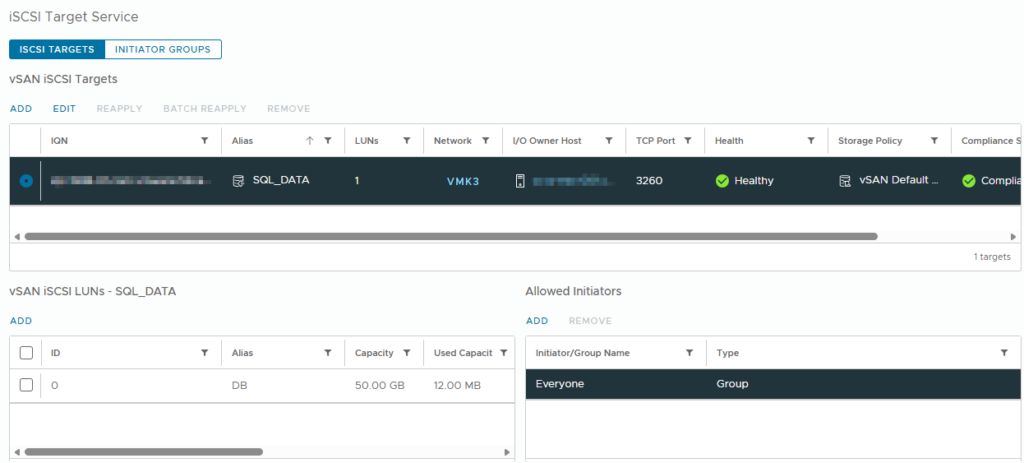Screen dimensions: 1024x463
Task: Filter the targets Alias column
Action: (x=328, y=140)
